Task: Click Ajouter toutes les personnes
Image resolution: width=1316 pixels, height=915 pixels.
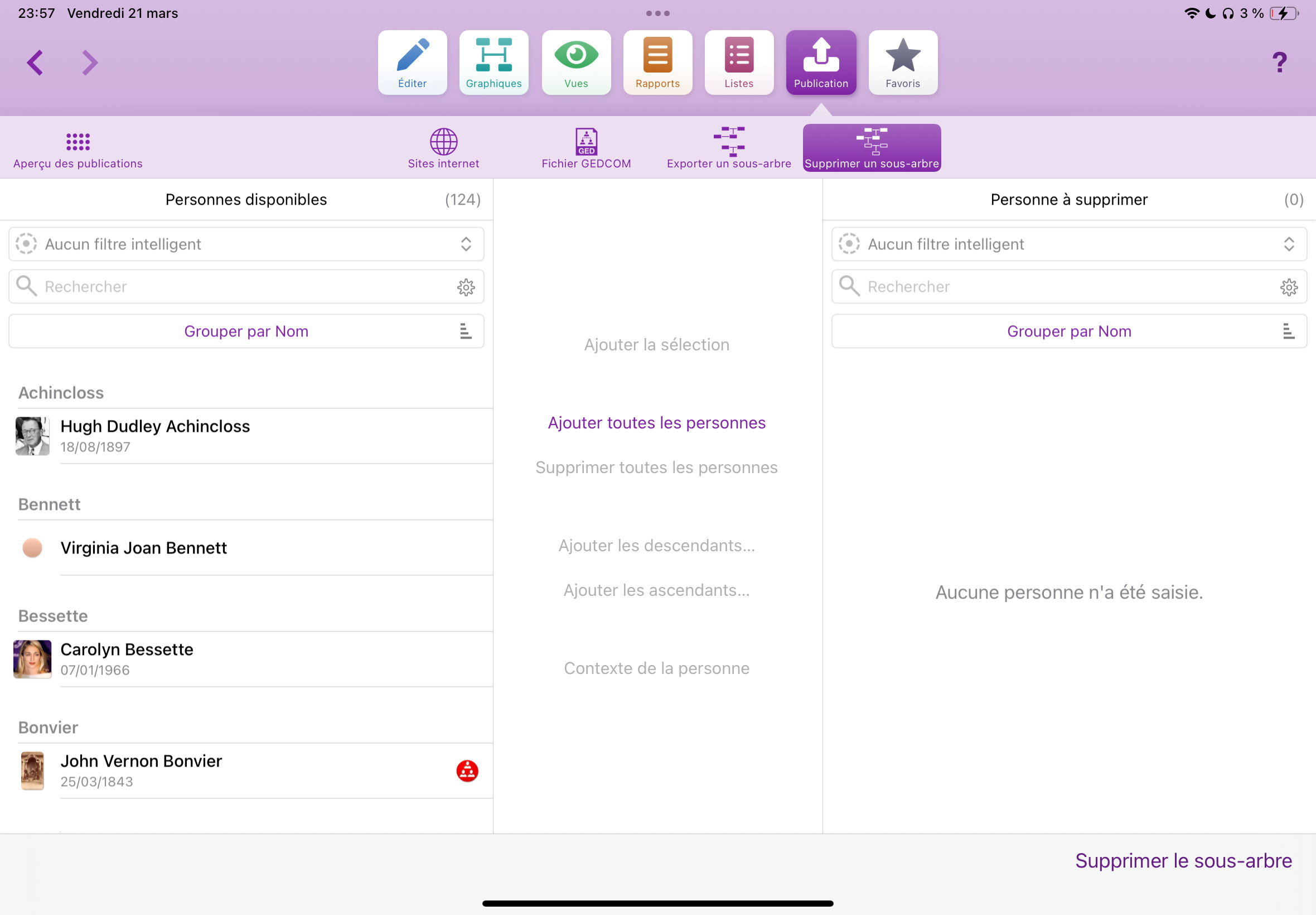Action: (656, 423)
